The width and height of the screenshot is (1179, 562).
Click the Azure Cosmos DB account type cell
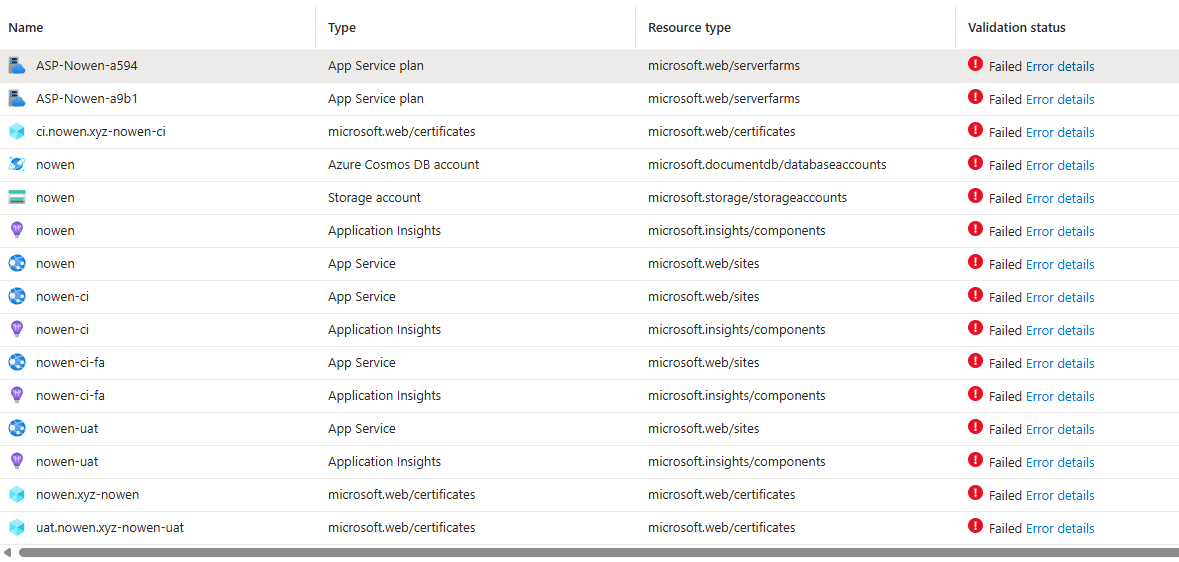pyautogui.click(x=403, y=165)
